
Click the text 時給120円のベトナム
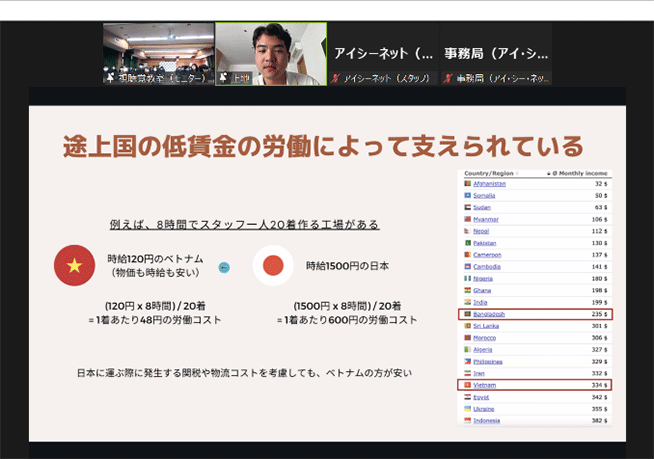tap(155, 259)
